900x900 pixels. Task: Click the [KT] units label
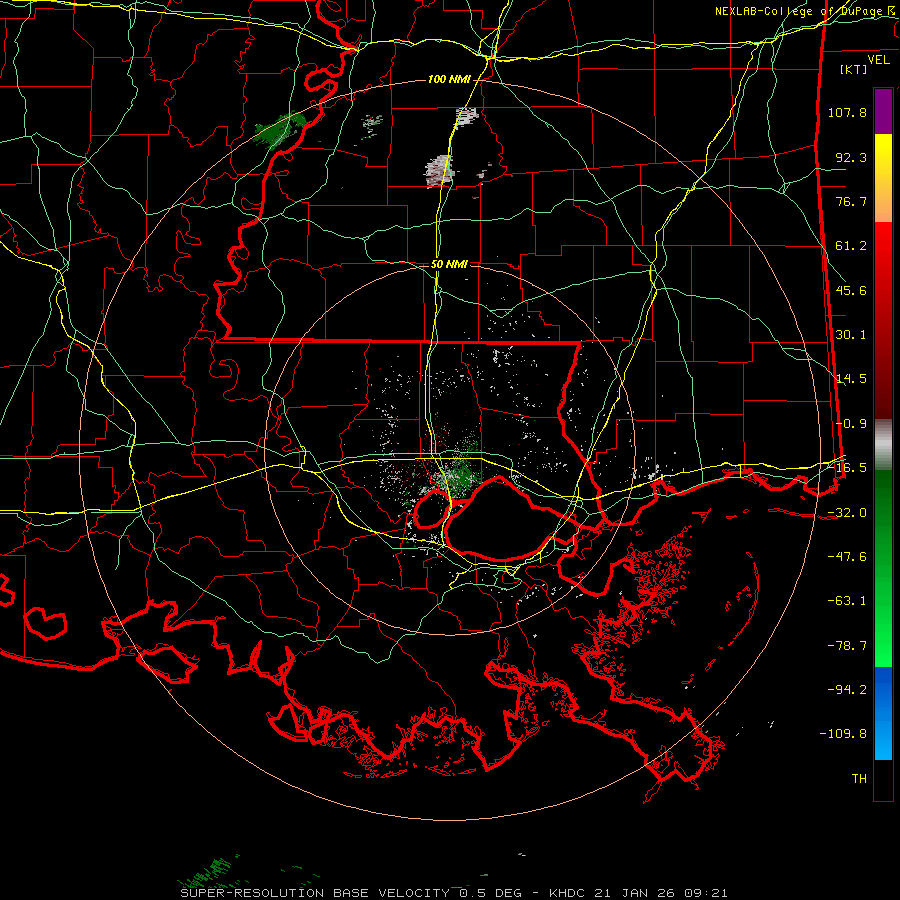[x=854, y=69]
